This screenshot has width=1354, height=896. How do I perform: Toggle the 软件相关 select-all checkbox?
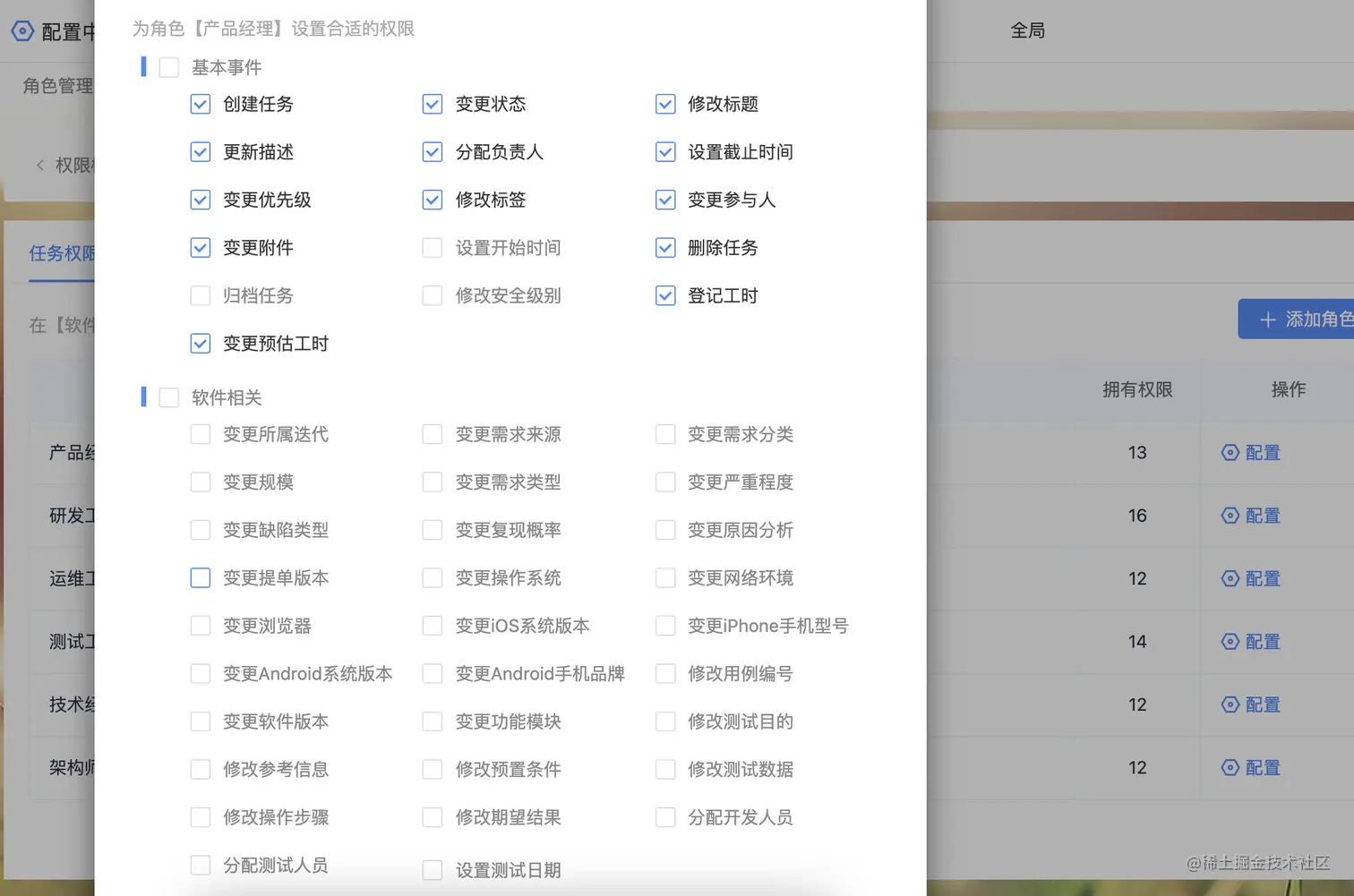[x=169, y=397]
